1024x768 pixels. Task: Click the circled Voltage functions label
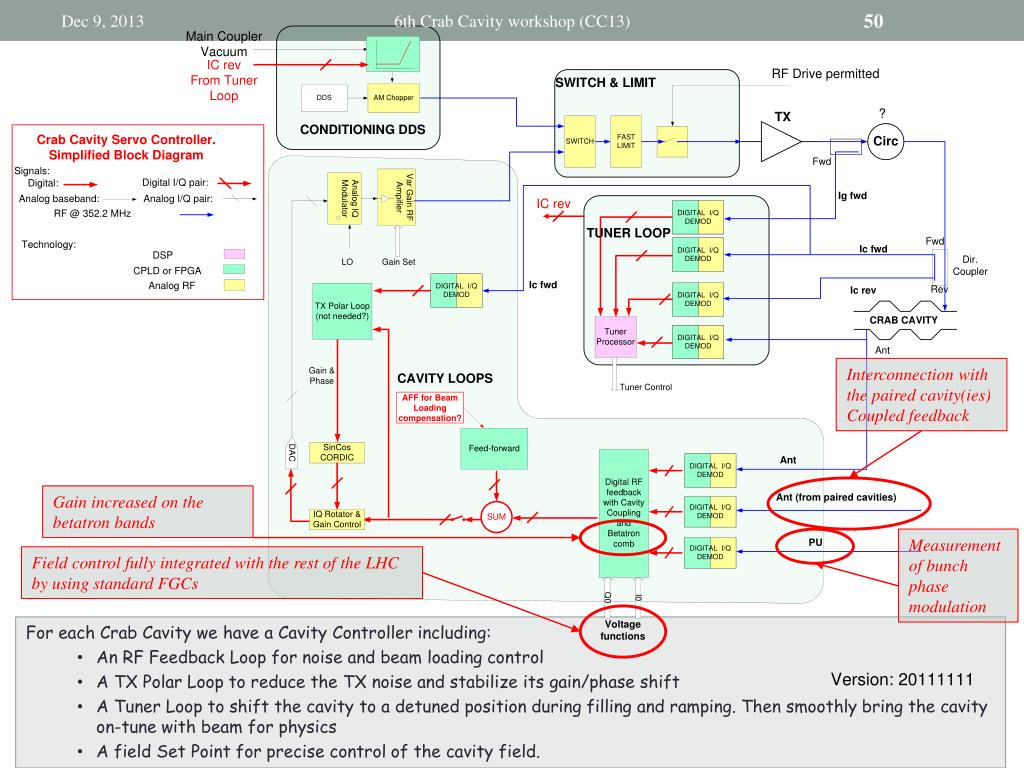point(622,630)
